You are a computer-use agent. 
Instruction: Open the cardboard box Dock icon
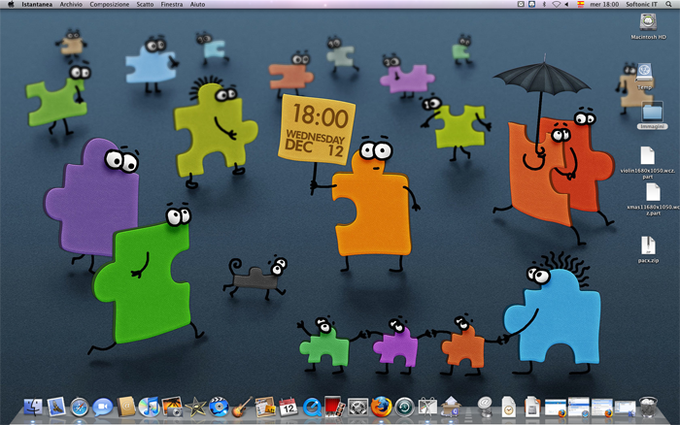[x=451, y=407]
